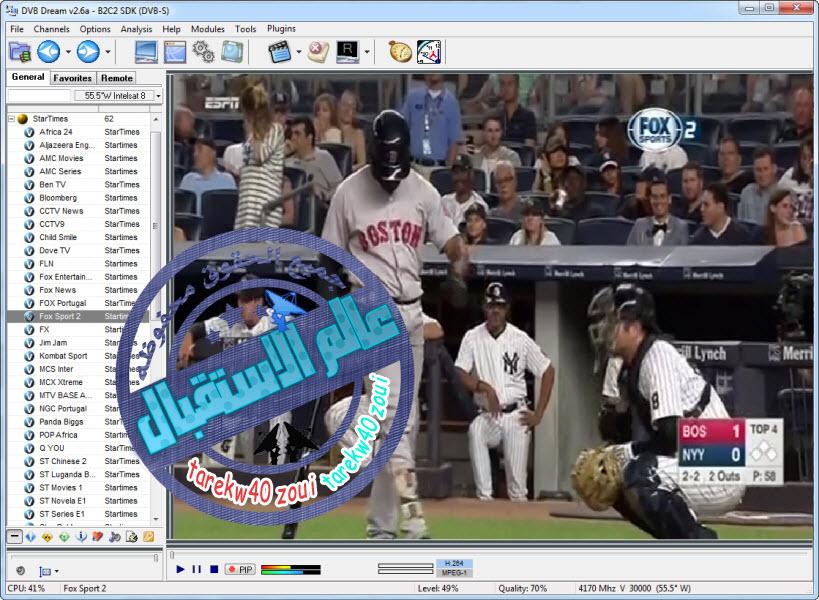
Task: Open the Plugins menu
Action: (x=282, y=29)
